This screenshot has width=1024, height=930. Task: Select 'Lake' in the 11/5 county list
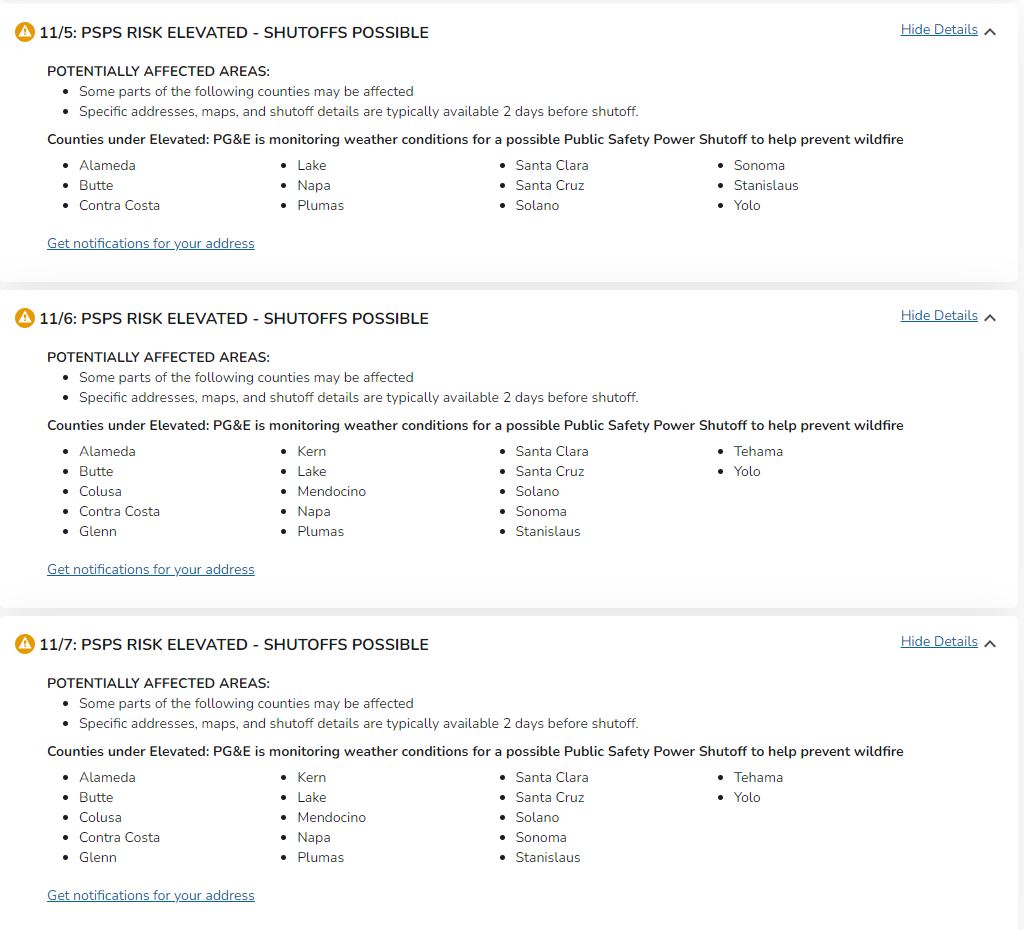(x=312, y=165)
